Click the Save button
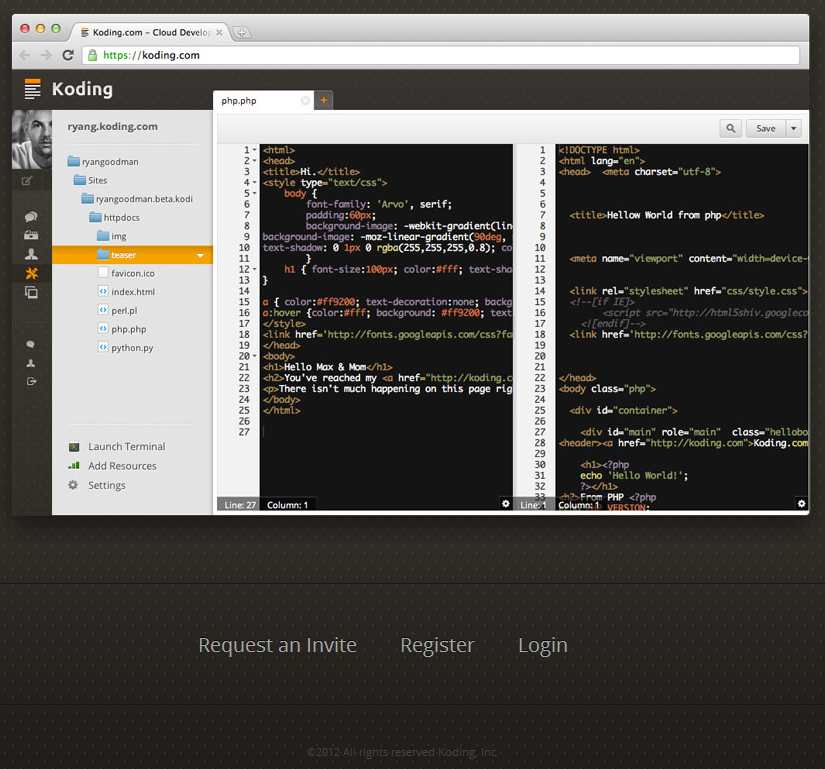Viewport: 825px width, 769px height. click(x=765, y=128)
